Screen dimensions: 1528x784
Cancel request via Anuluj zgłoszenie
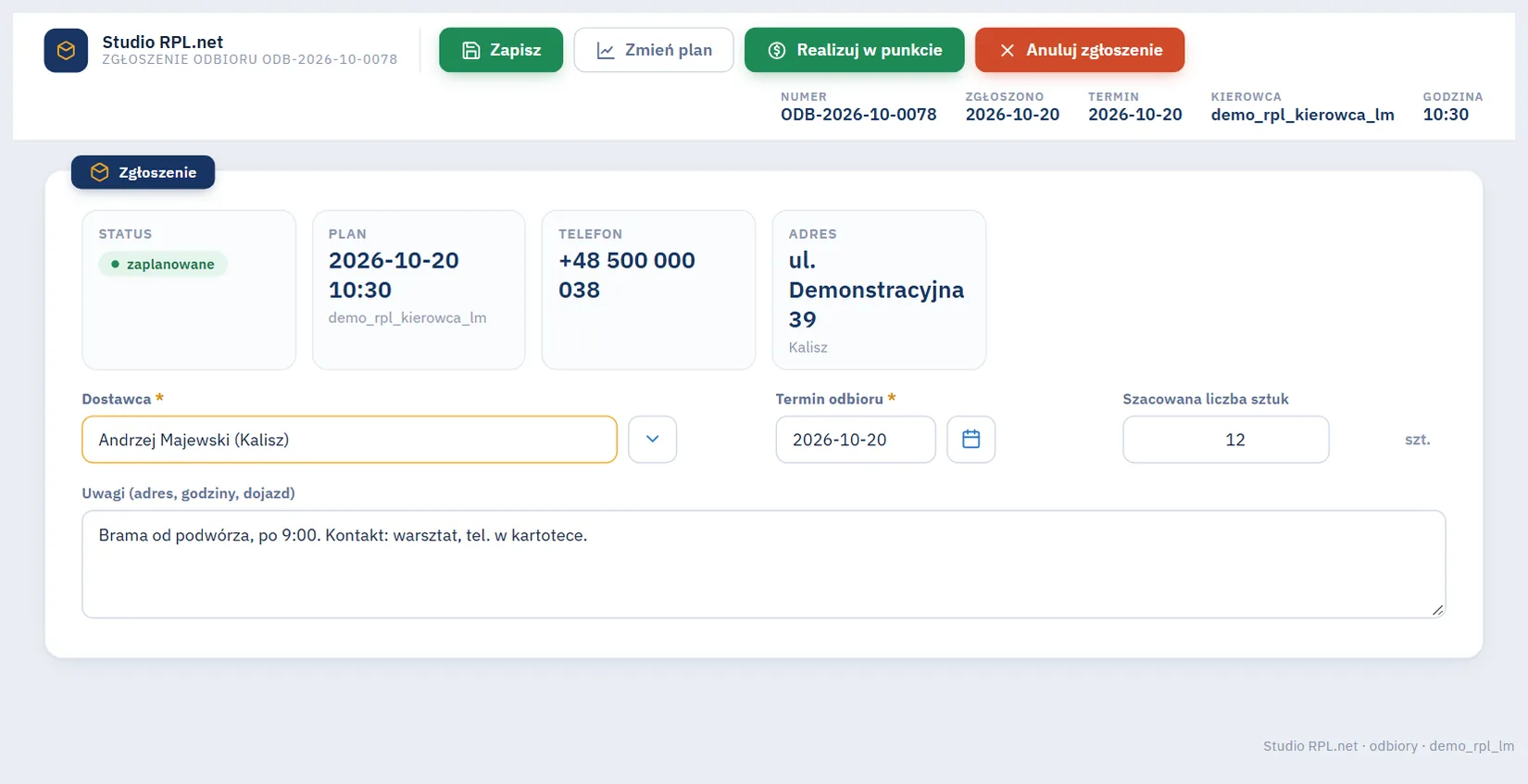pos(1080,50)
